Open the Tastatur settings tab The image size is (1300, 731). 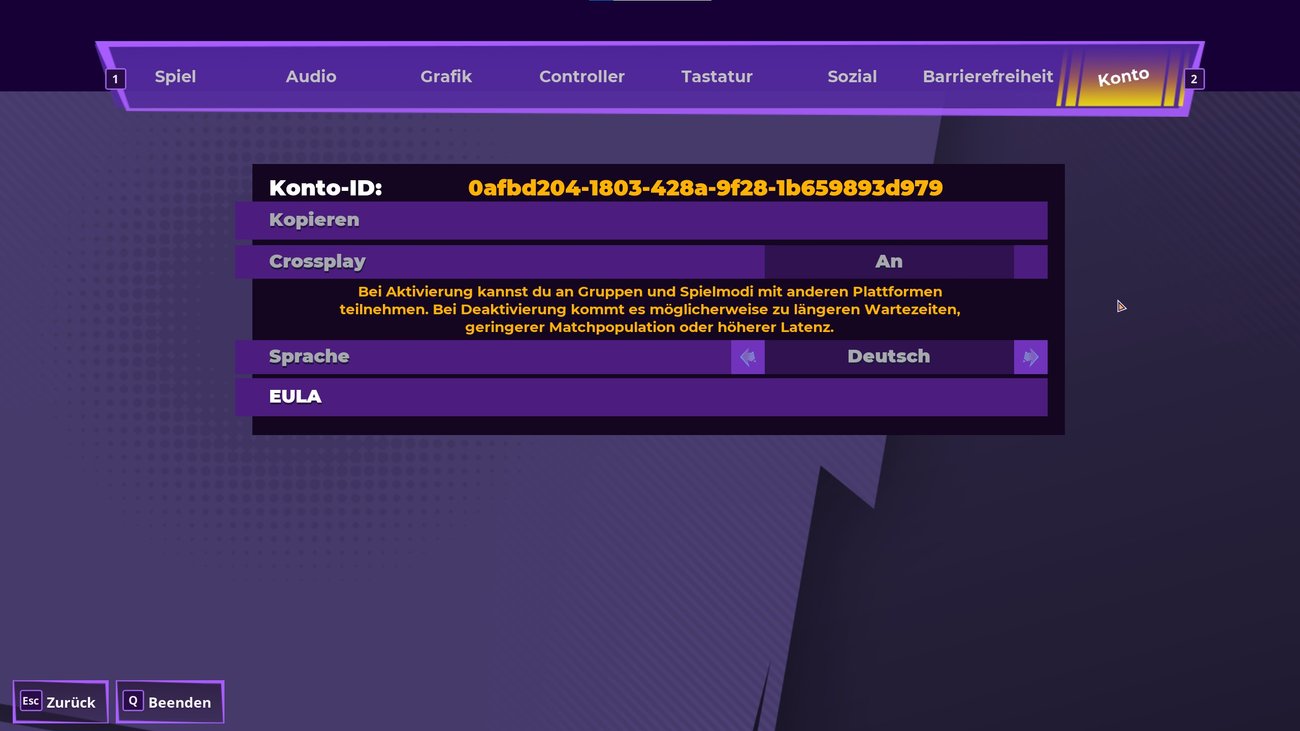pyautogui.click(x=717, y=76)
